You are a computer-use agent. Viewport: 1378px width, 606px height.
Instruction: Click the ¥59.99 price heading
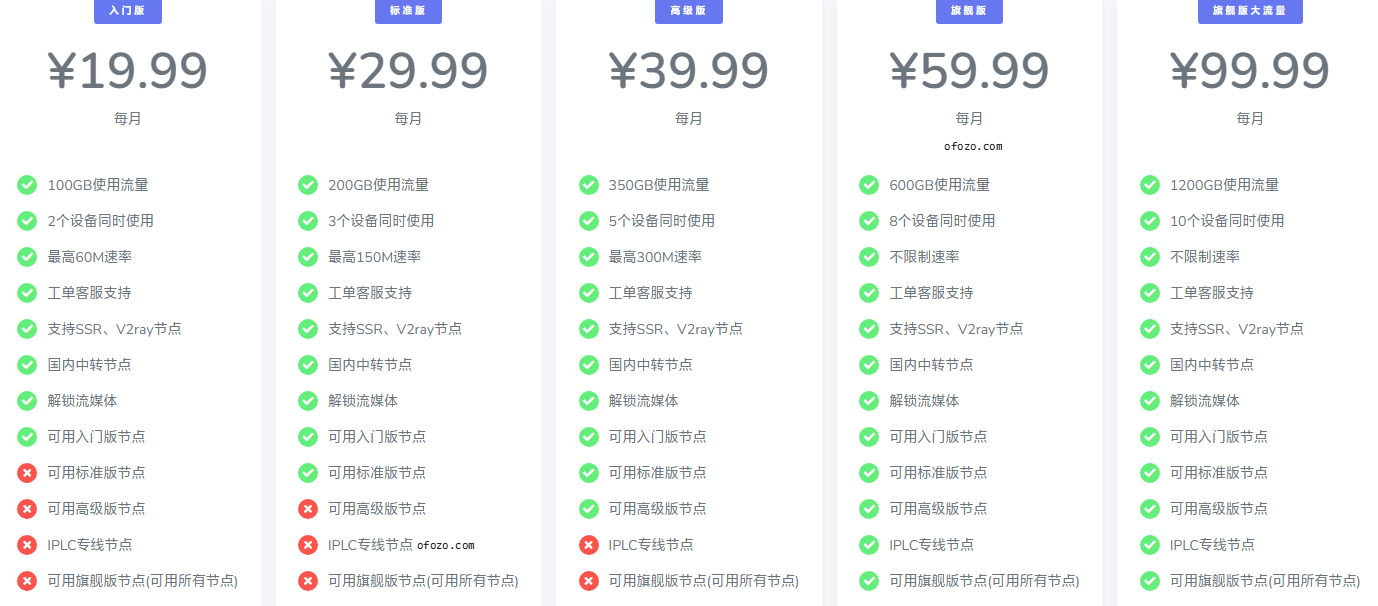click(x=969, y=71)
